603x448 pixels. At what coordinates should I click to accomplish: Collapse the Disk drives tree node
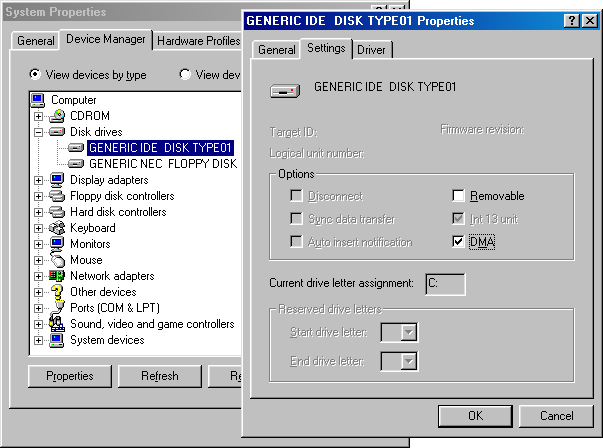coord(38,132)
